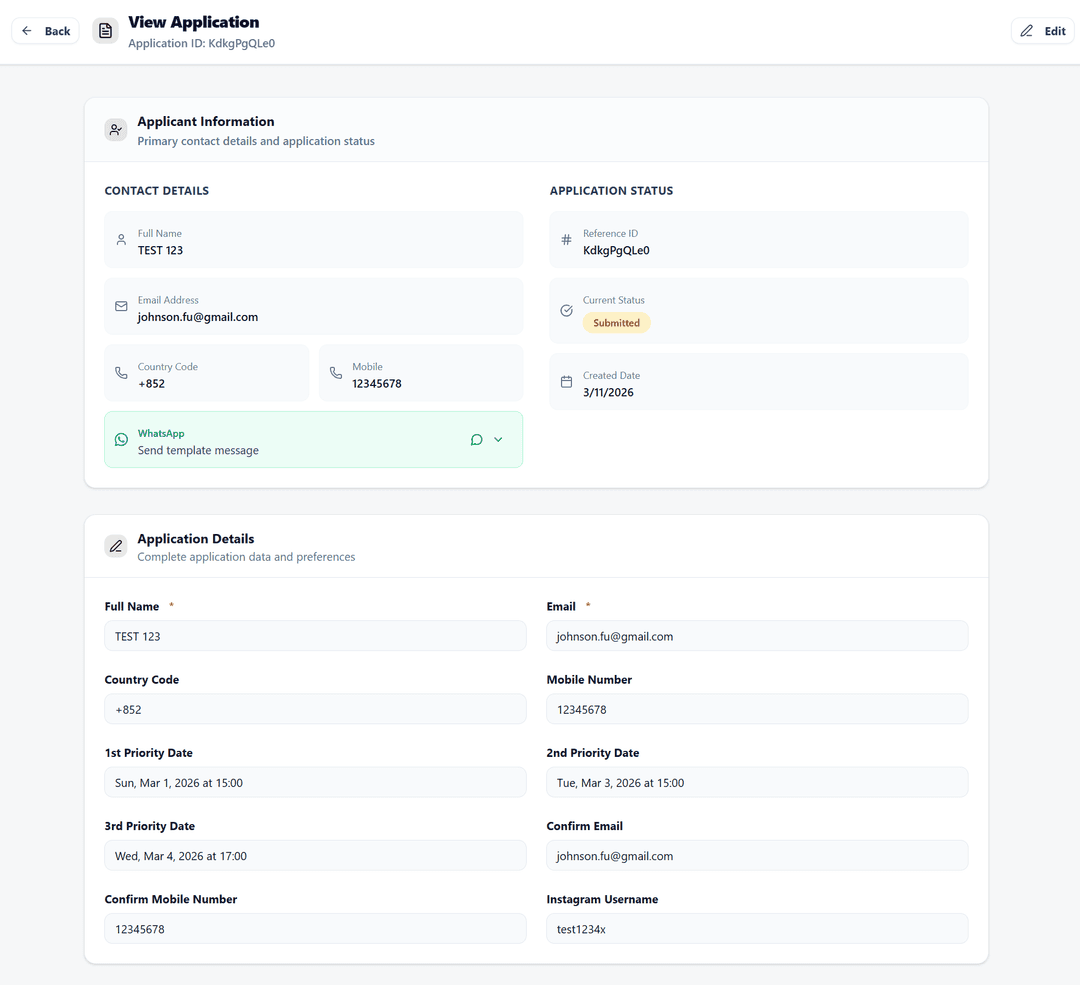Image resolution: width=1080 pixels, height=985 pixels.
Task: Click the checkmark icon beside Current Status
Action: coord(566,311)
